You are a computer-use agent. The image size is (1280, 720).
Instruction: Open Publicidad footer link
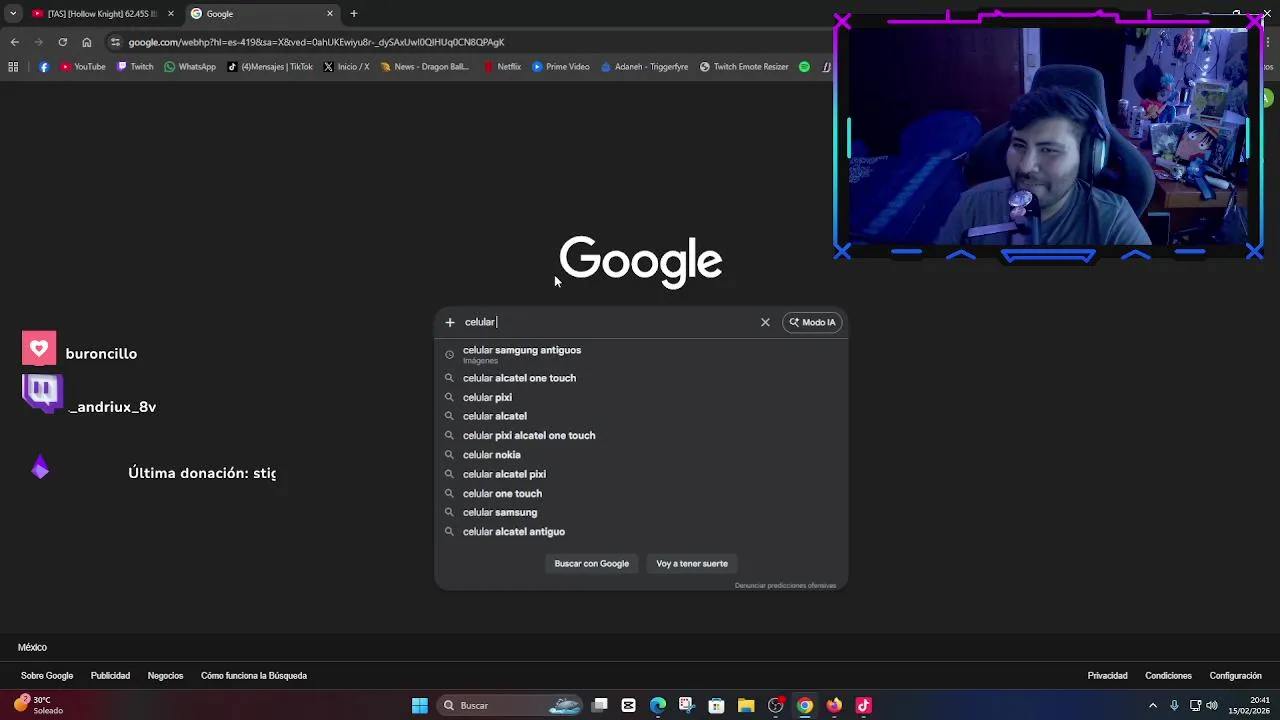pyautogui.click(x=110, y=676)
